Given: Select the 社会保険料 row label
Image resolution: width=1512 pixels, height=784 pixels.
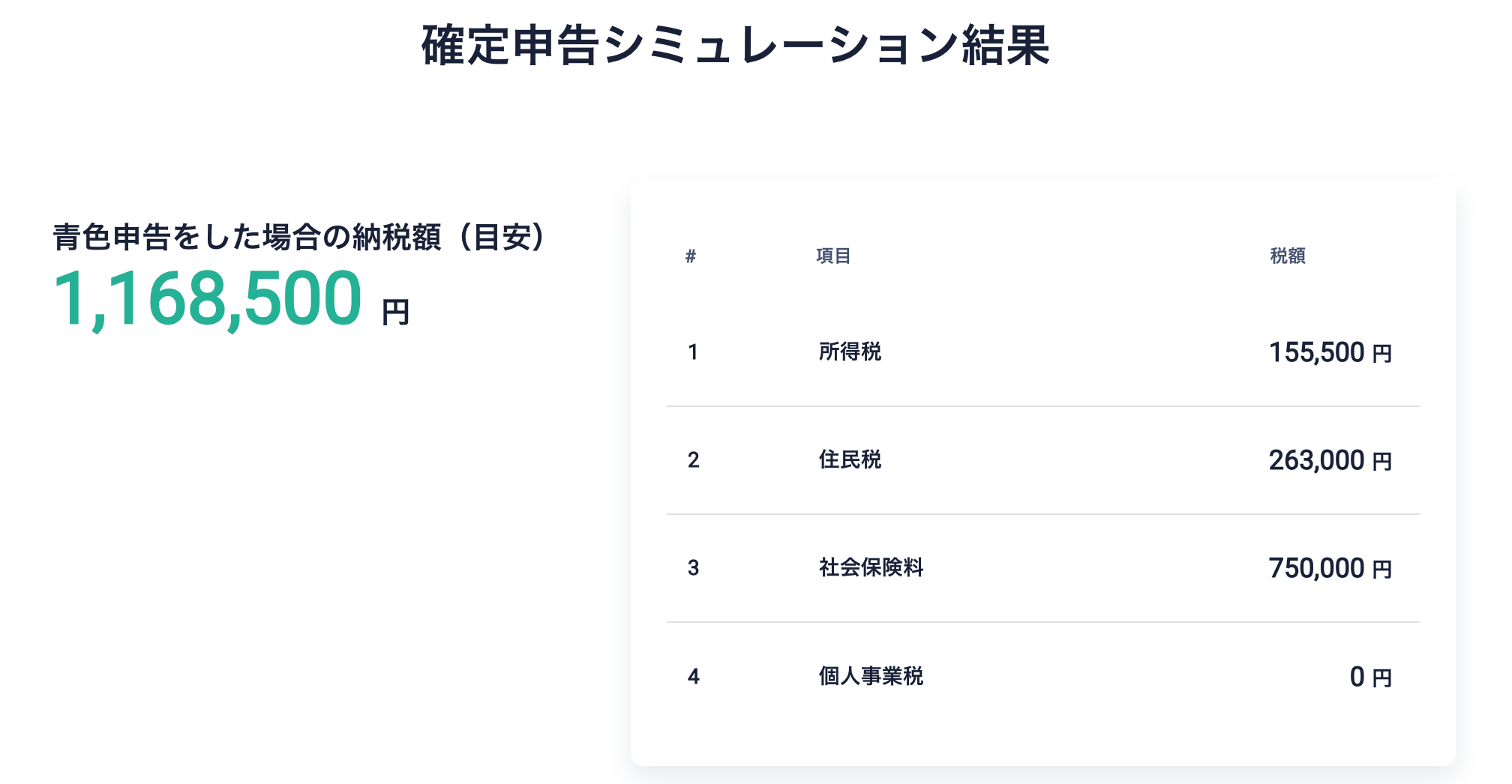Looking at the screenshot, I should [871, 567].
